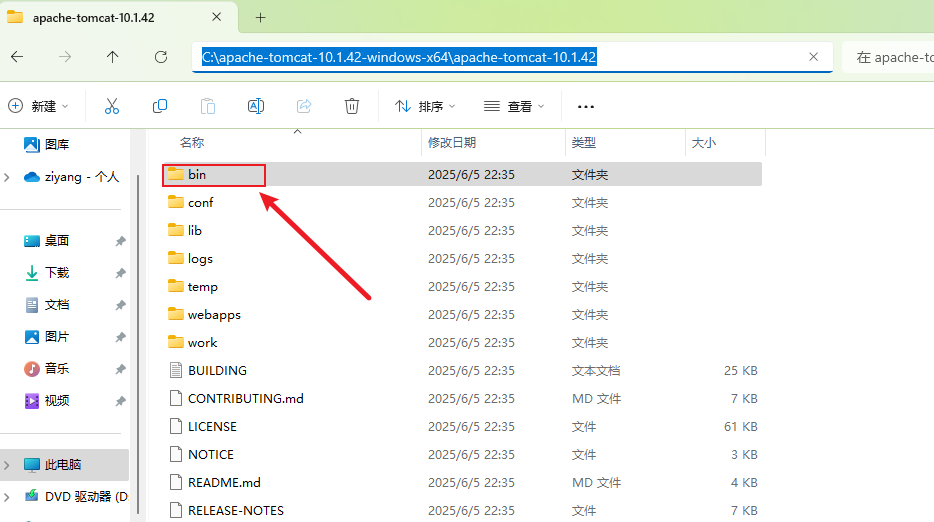Screen dimensions: 934x522
Task: Unpin 视频 using its pin icon
Action: pos(120,401)
